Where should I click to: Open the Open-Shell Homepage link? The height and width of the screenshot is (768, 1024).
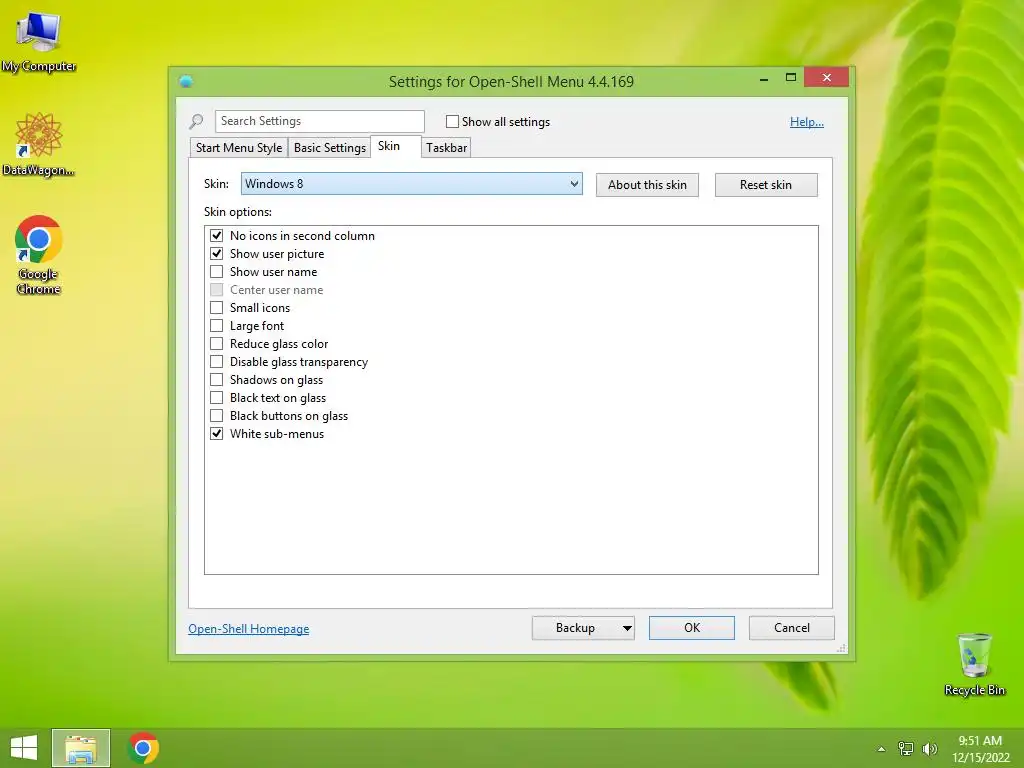pyautogui.click(x=249, y=629)
